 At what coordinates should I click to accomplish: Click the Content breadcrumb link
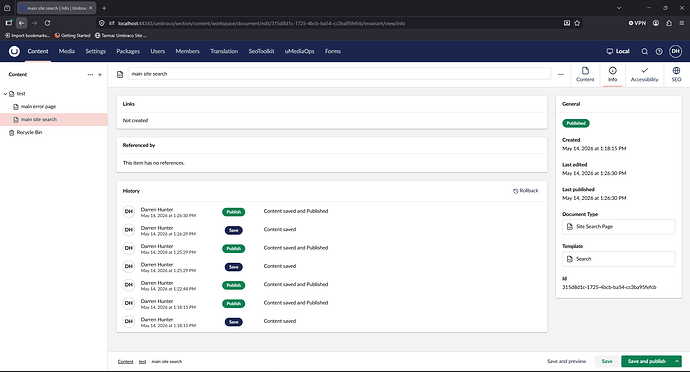point(125,362)
